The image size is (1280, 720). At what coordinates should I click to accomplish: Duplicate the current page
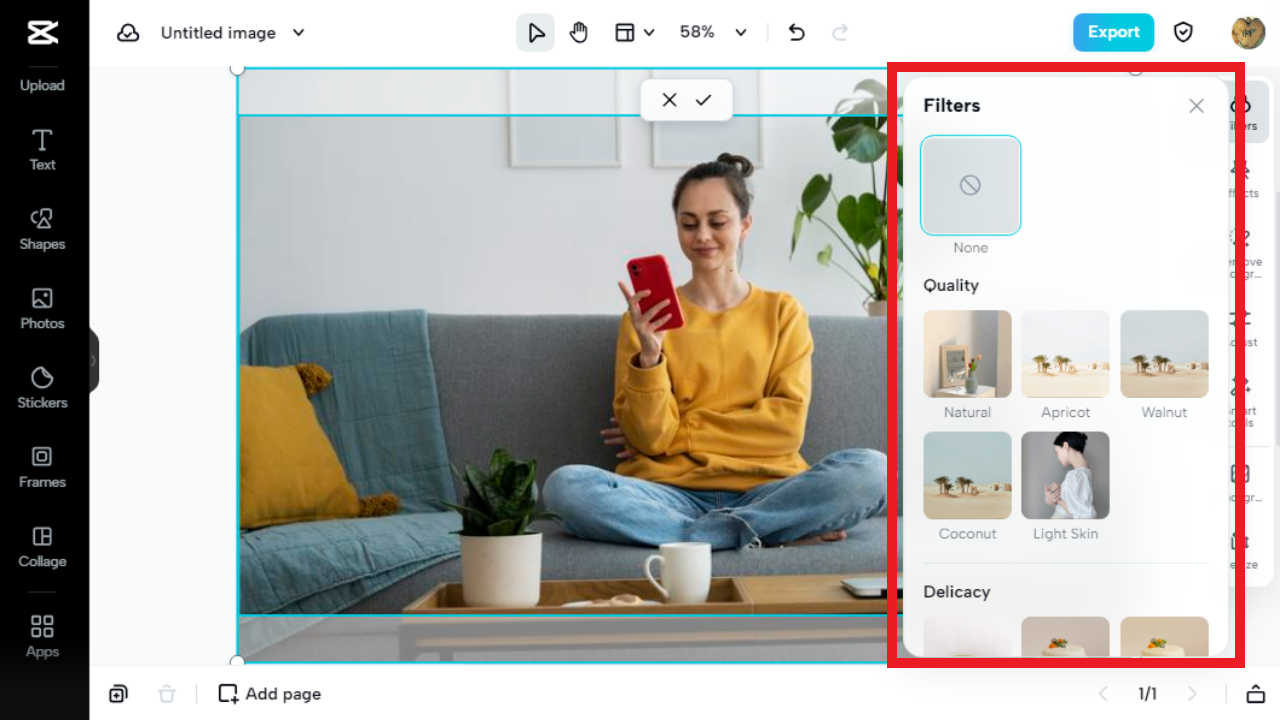pos(118,694)
